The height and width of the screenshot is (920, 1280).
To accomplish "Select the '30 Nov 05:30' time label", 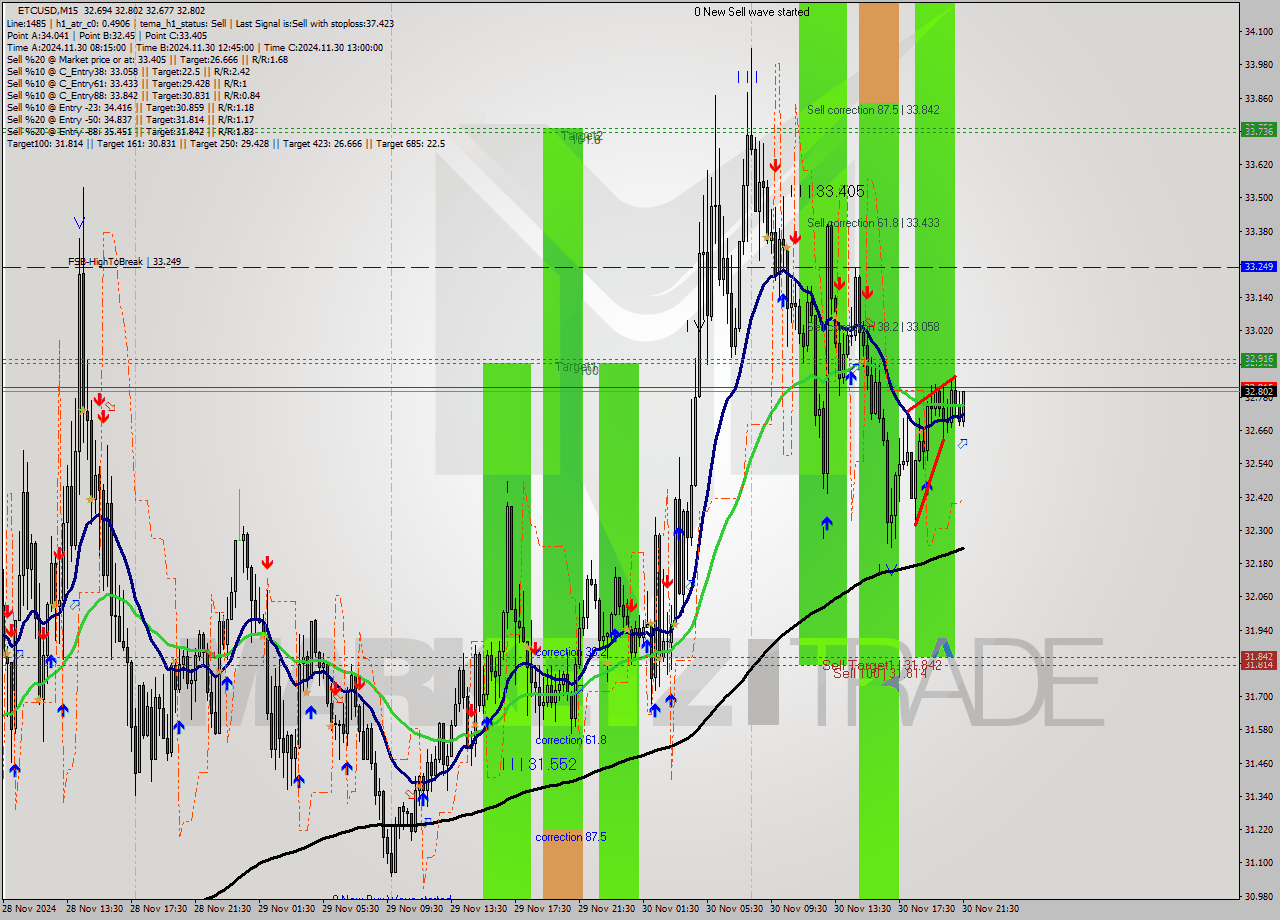I will (x=734, y=909).
